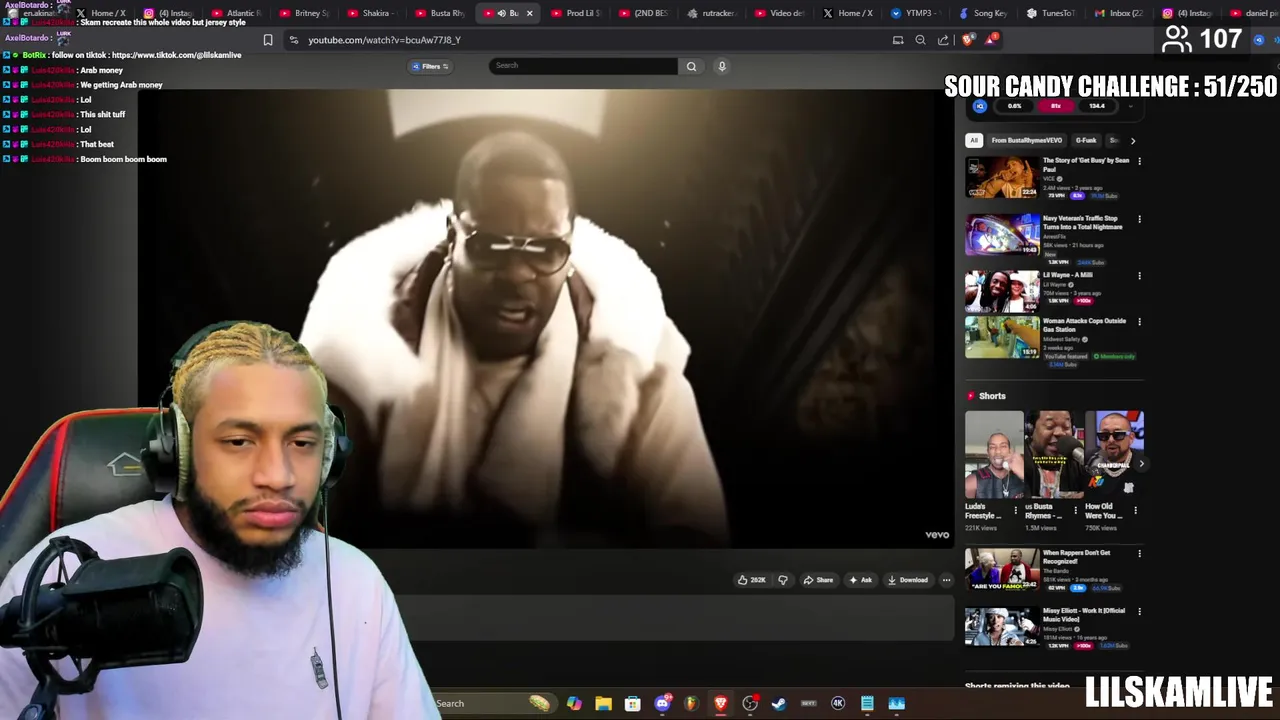1280x720 pixels.
Task: Like the video with the thumbs up button
Action: (751, 580)
